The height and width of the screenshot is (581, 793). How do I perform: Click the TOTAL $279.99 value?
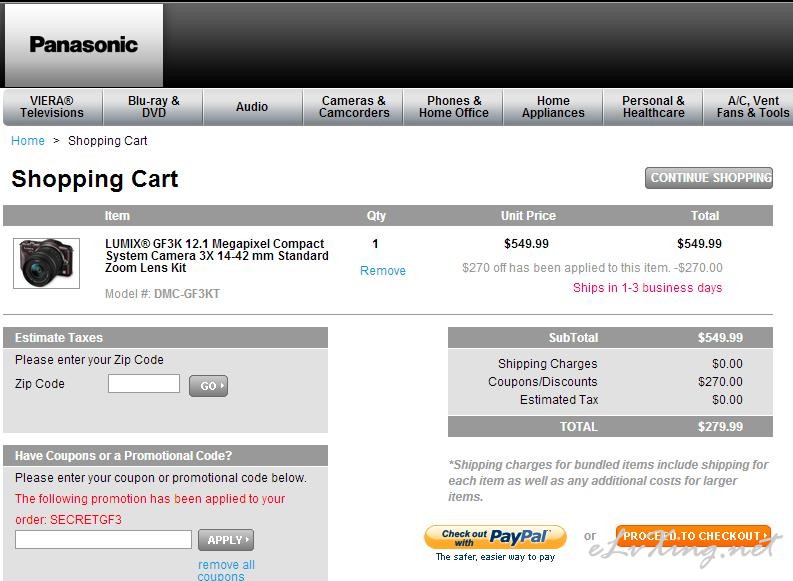click(x=720, y=427)
